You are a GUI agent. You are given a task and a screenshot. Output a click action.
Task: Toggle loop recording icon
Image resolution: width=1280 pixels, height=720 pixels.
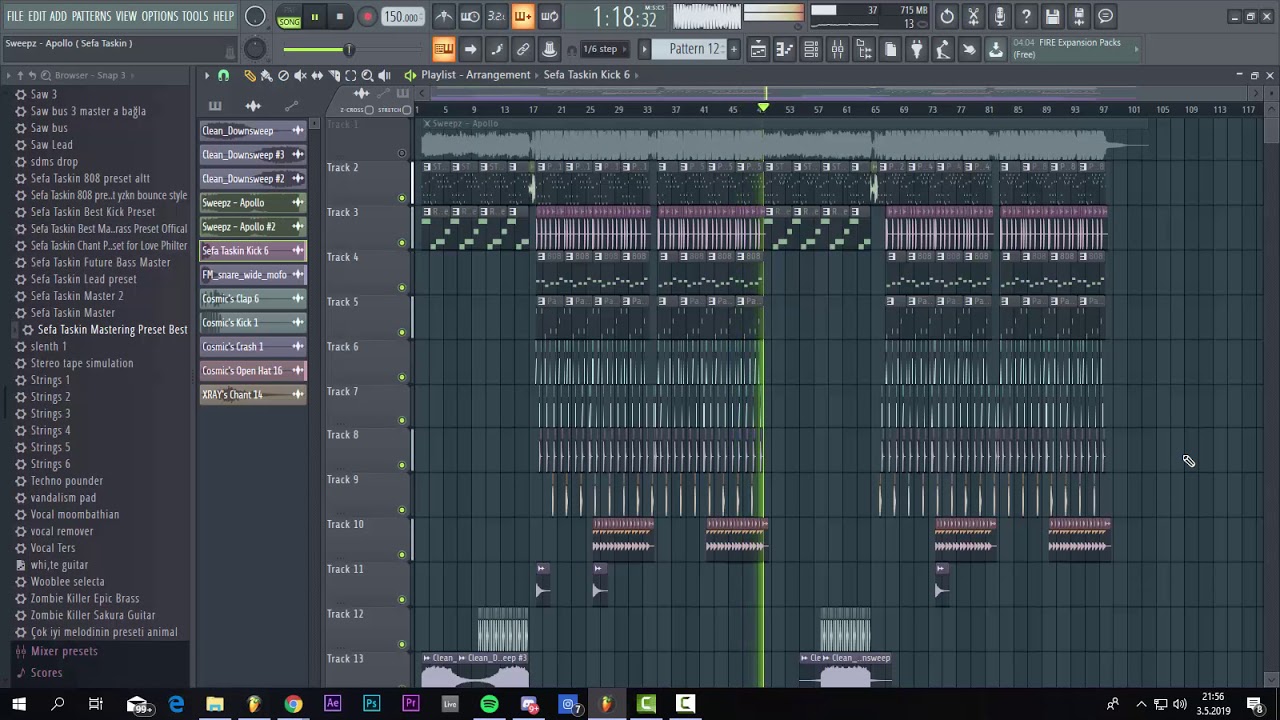tap(549, 16)
